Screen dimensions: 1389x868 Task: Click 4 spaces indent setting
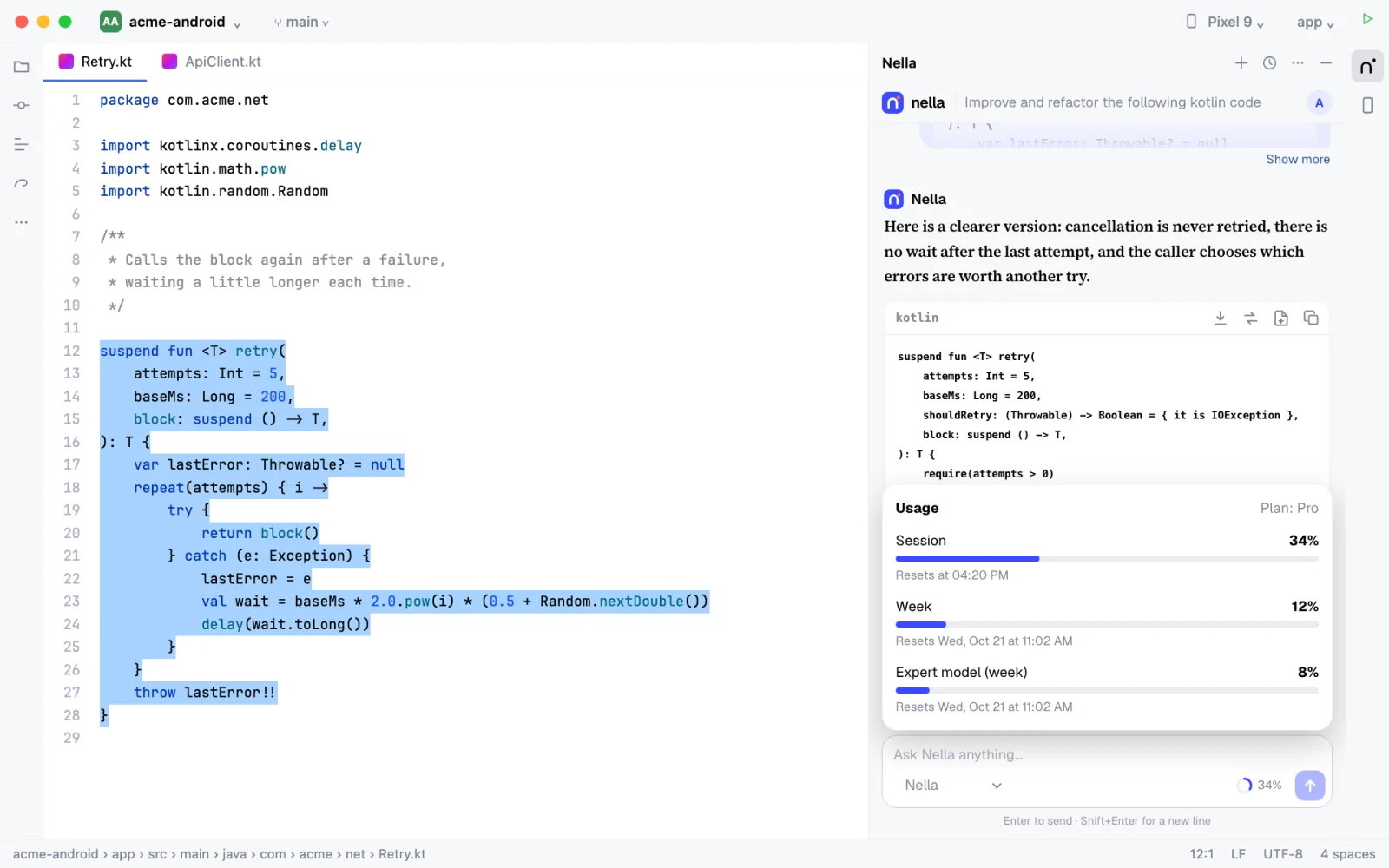[x=1347, y=854]
